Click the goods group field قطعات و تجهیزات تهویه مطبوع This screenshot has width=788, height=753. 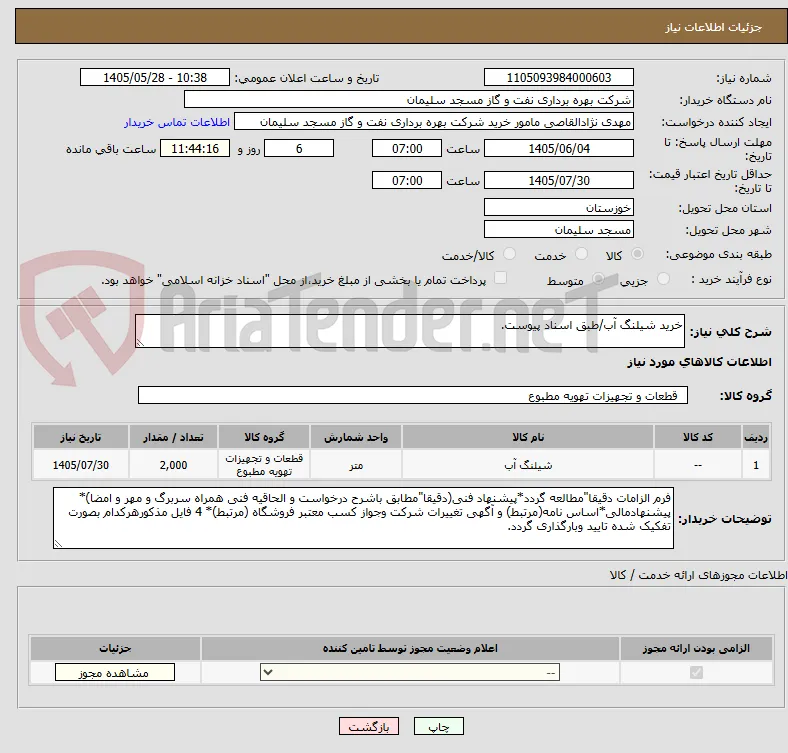pos(413,395)
